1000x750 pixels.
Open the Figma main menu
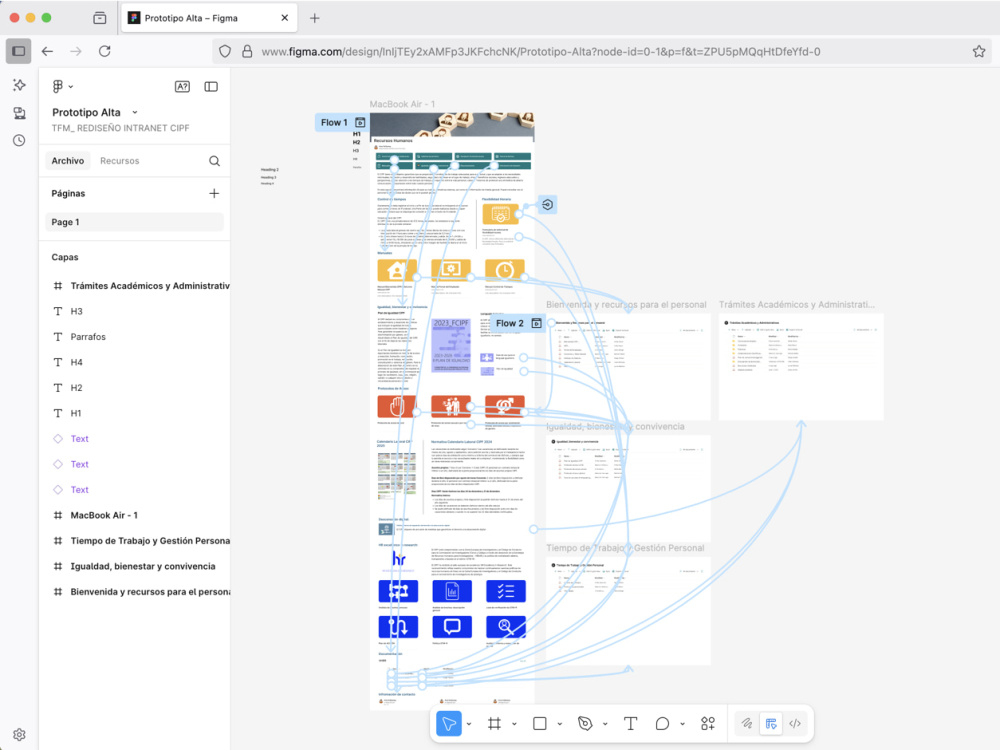click(x=62, y=86)
